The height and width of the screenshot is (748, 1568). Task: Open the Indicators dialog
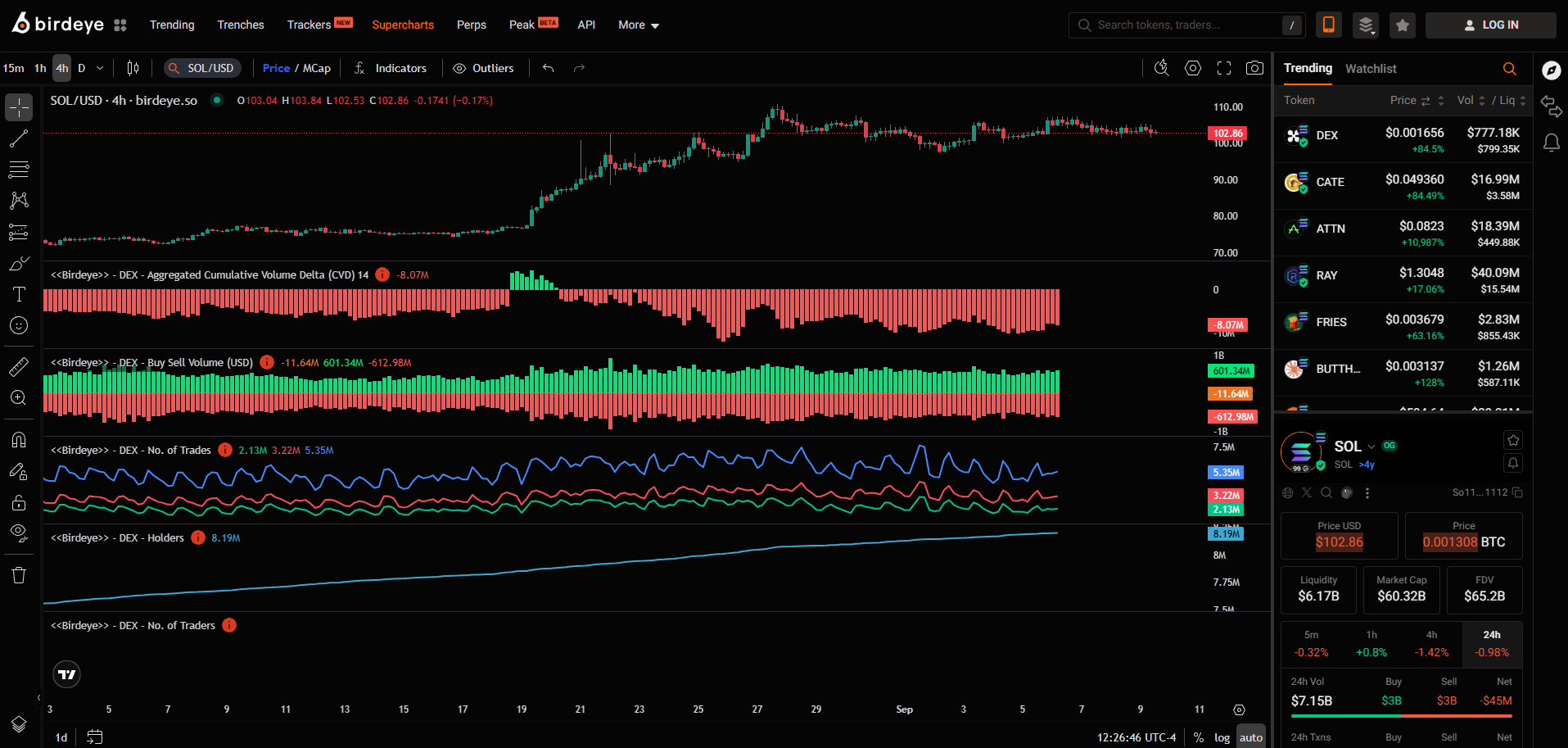pyautogui.click(x=391, y=68)
